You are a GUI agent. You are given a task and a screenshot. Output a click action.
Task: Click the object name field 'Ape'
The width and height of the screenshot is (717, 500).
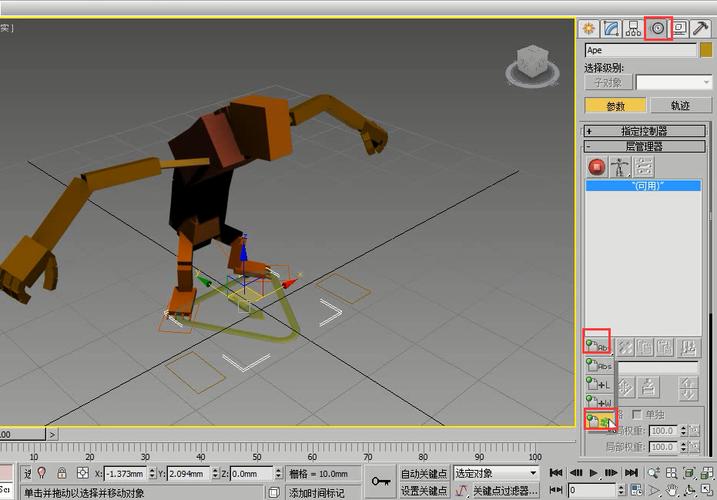point(640,50)
